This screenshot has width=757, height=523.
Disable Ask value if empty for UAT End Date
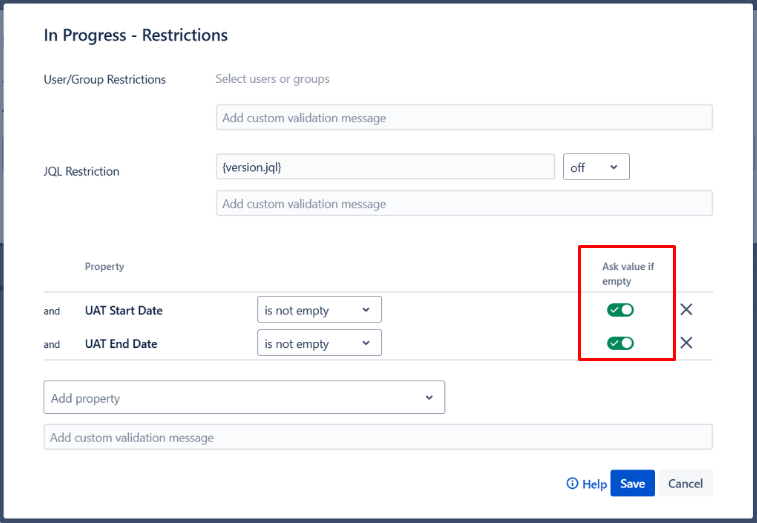click(620, 343)
